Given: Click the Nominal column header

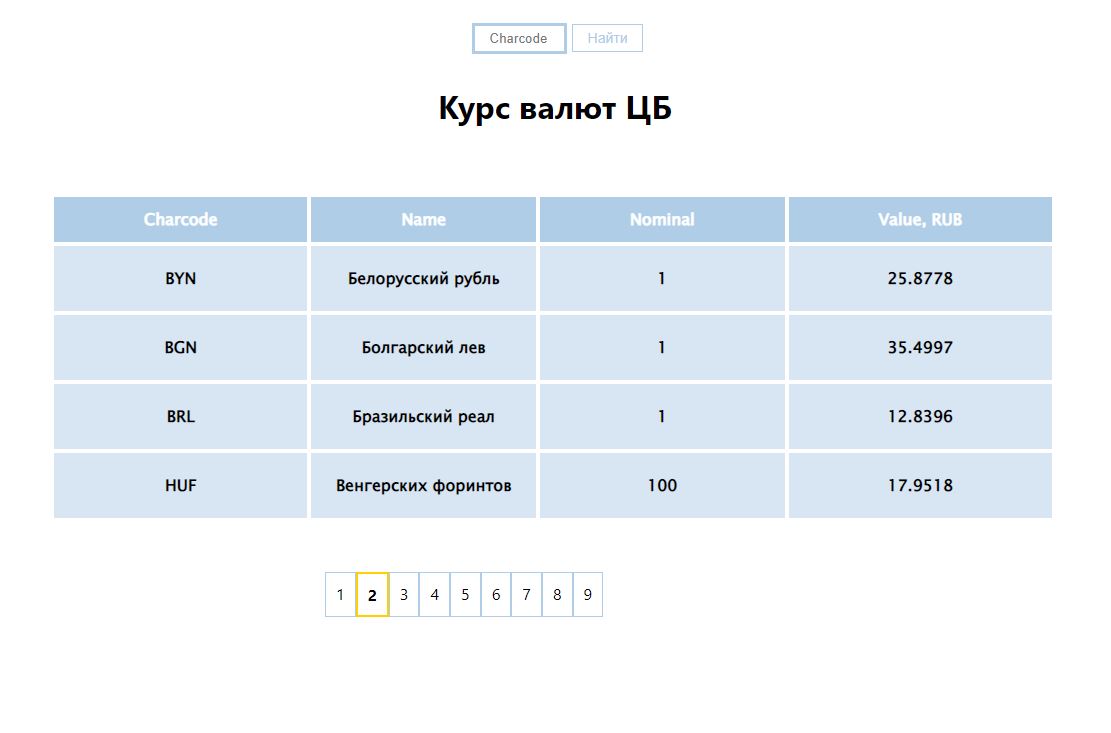Looking at the screenshot, I should point(662,220).
